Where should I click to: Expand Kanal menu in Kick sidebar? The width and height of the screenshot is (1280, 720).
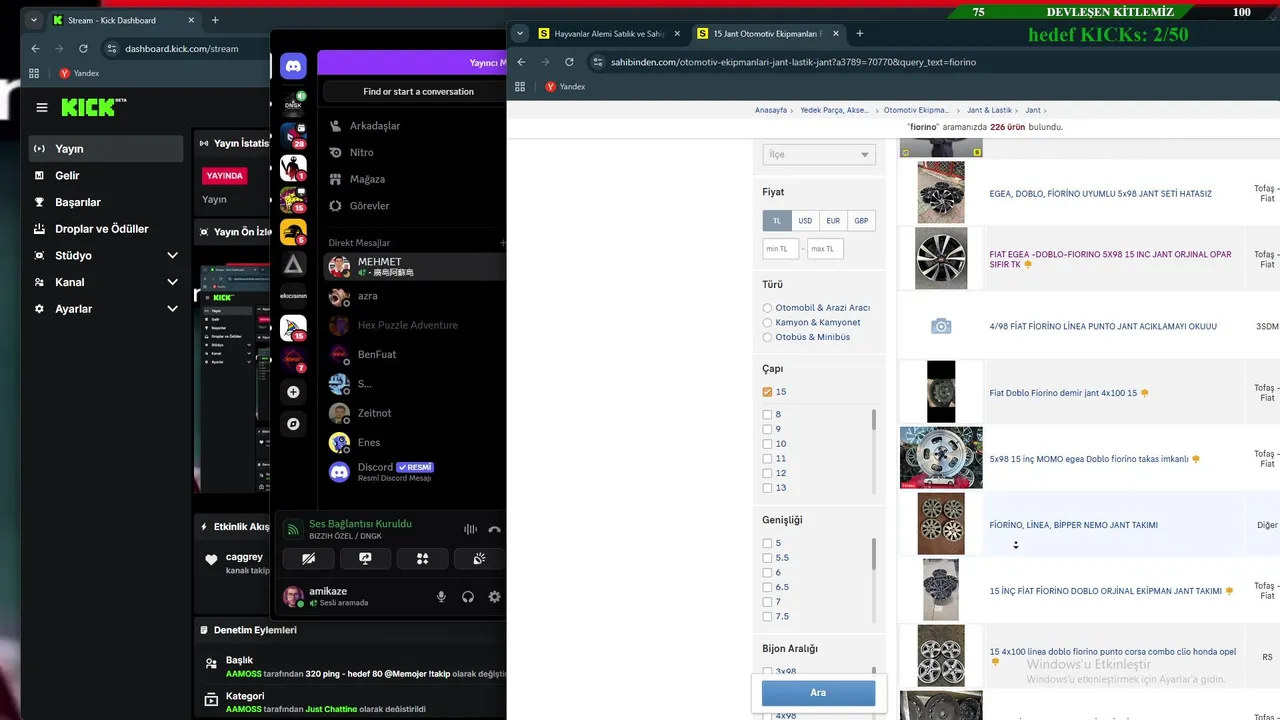[x=172, y=282]
